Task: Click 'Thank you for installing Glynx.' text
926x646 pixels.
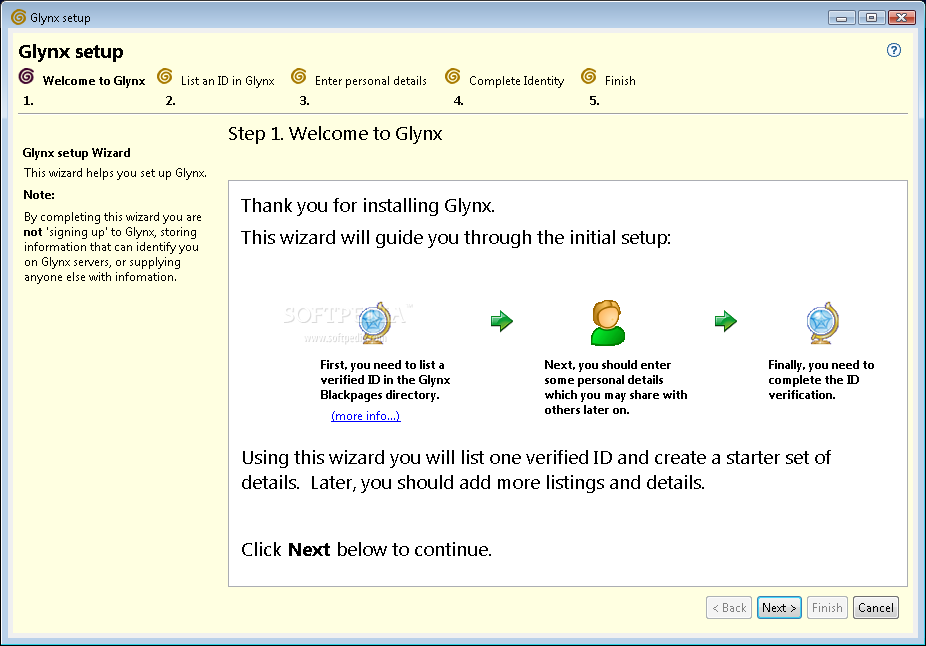Action: 368,205
